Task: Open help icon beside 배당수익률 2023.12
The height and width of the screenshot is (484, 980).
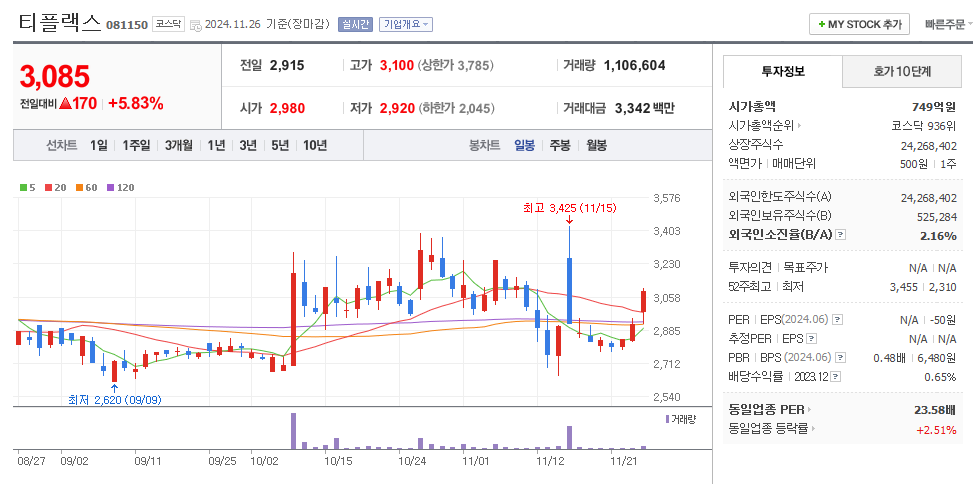Action: [836, 377]
